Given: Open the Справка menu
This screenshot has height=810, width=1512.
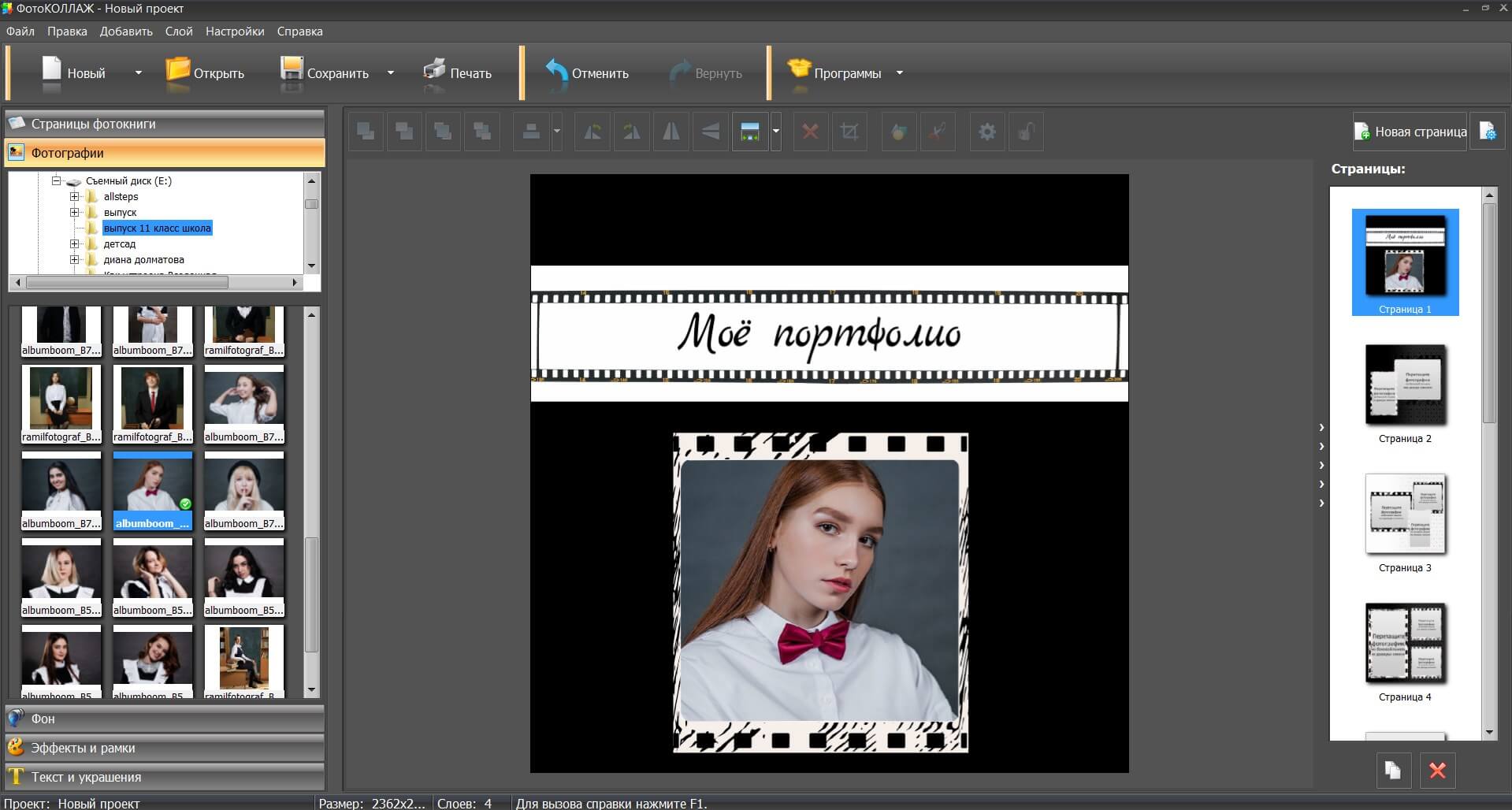Looking at the screenshot, I should click(x=299, y=32).
